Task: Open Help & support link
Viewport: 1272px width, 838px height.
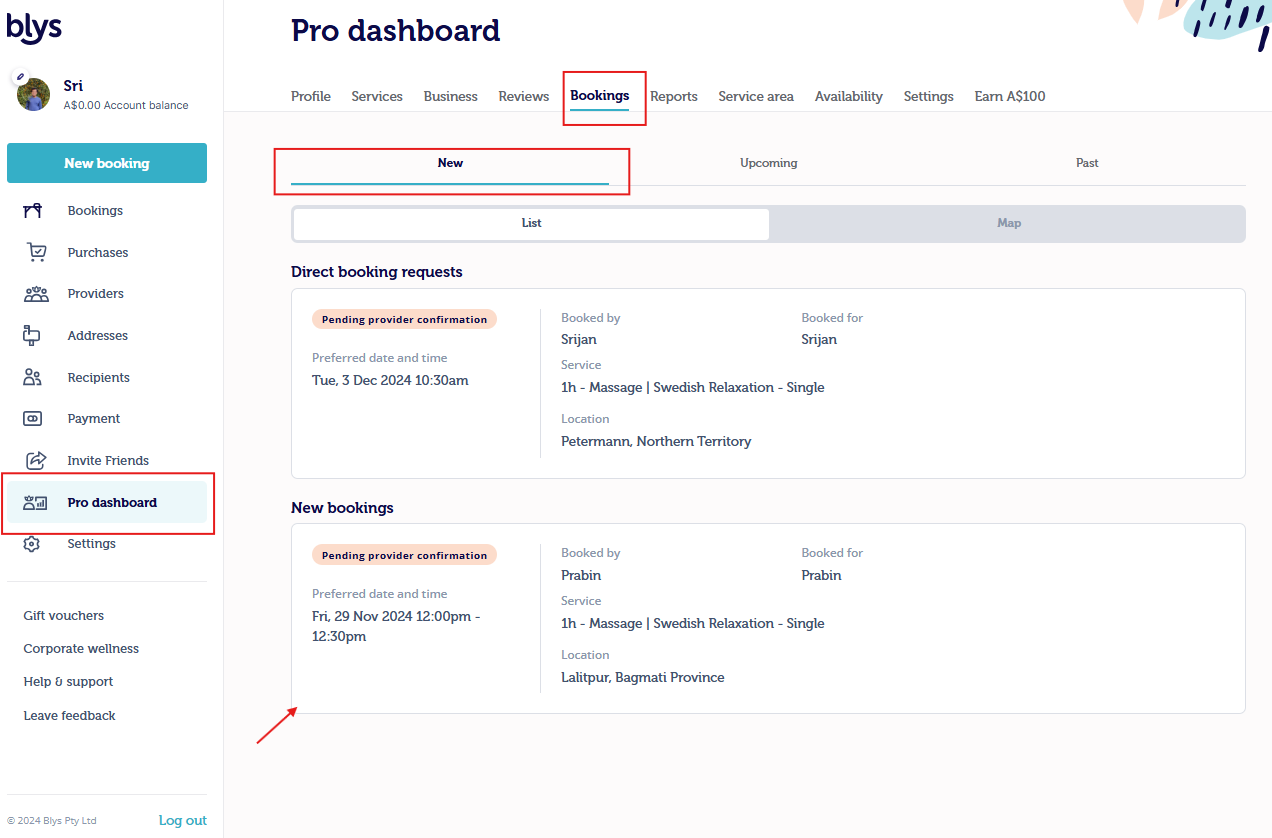Action: (x=68, y=682)
